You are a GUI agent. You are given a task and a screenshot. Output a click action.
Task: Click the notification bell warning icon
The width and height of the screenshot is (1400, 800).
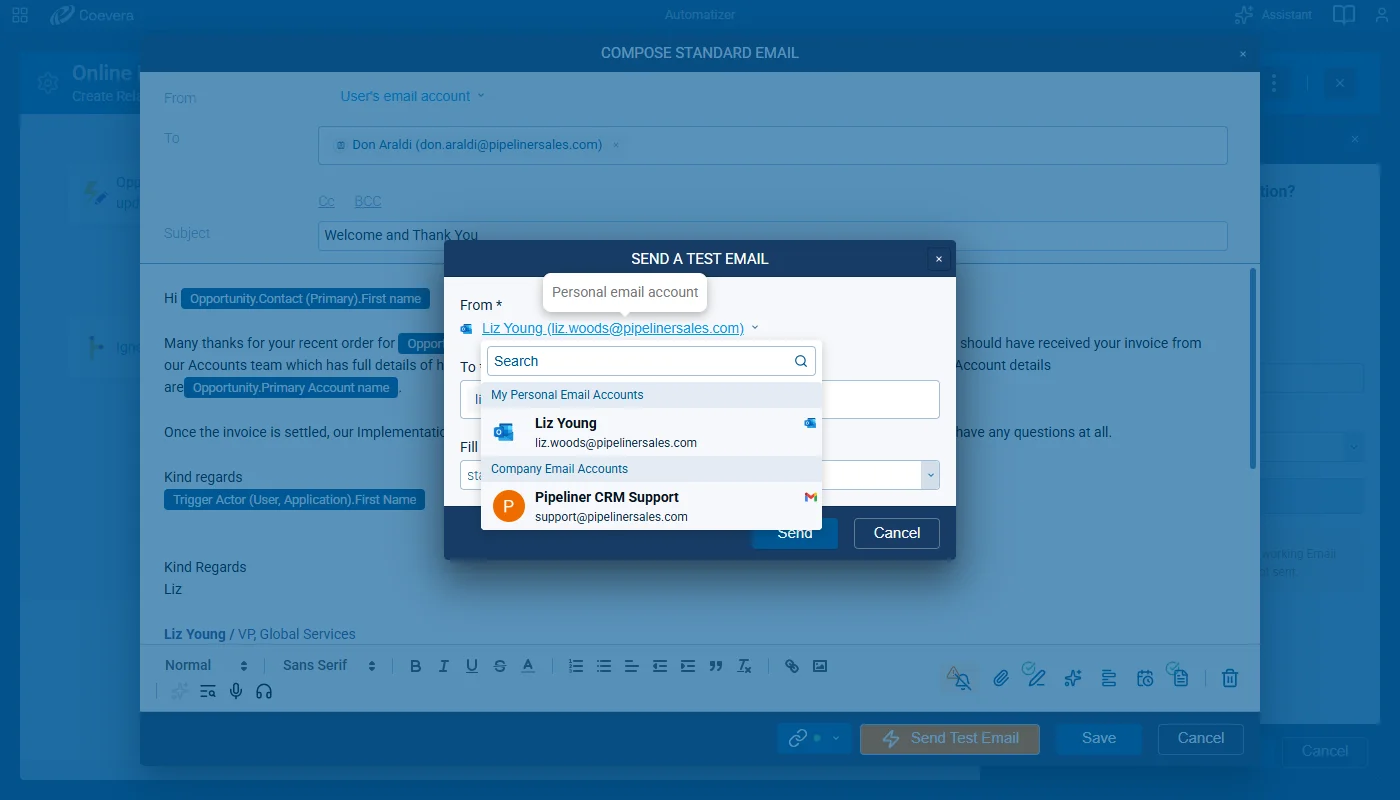tap(960, 678)
